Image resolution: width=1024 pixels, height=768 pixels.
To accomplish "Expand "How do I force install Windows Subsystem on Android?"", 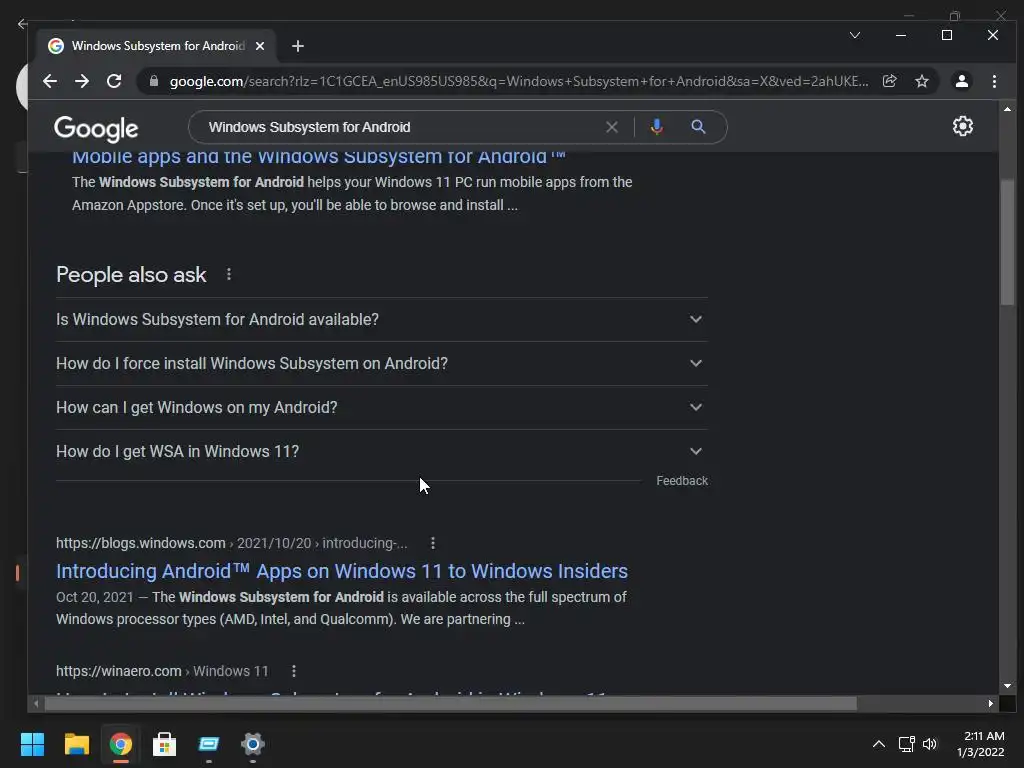I will click(381, 363).
